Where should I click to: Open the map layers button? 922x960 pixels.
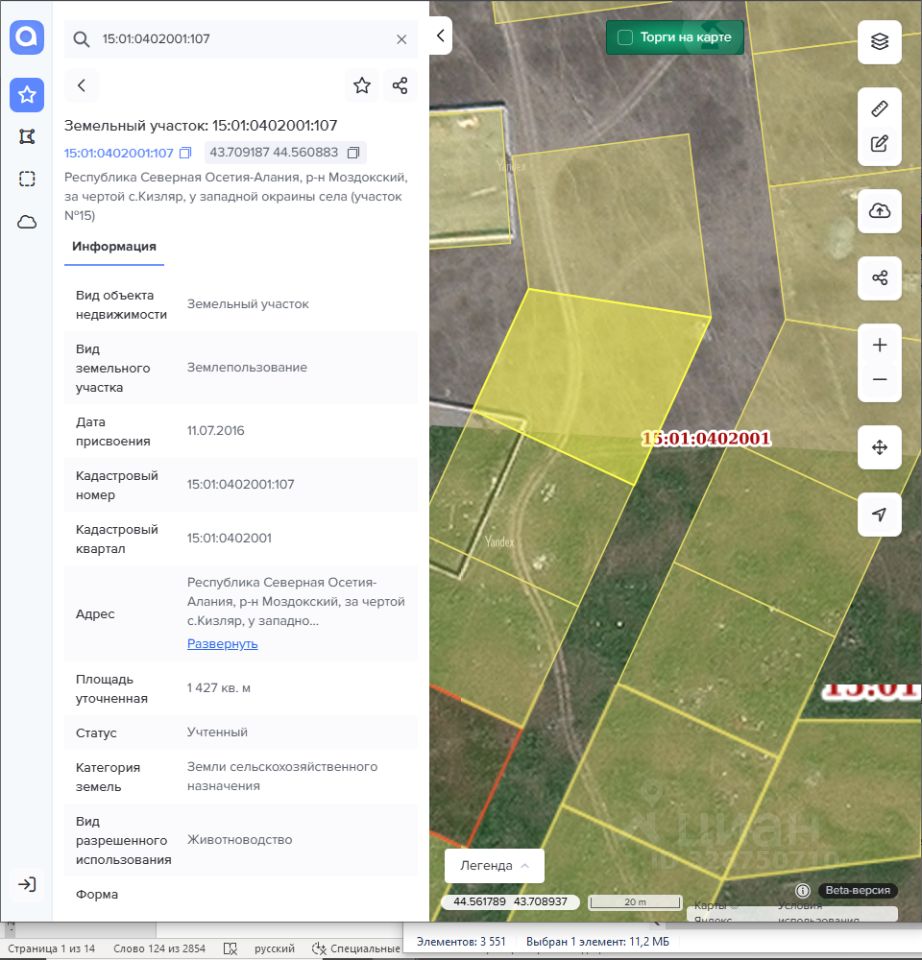(880, 42)
